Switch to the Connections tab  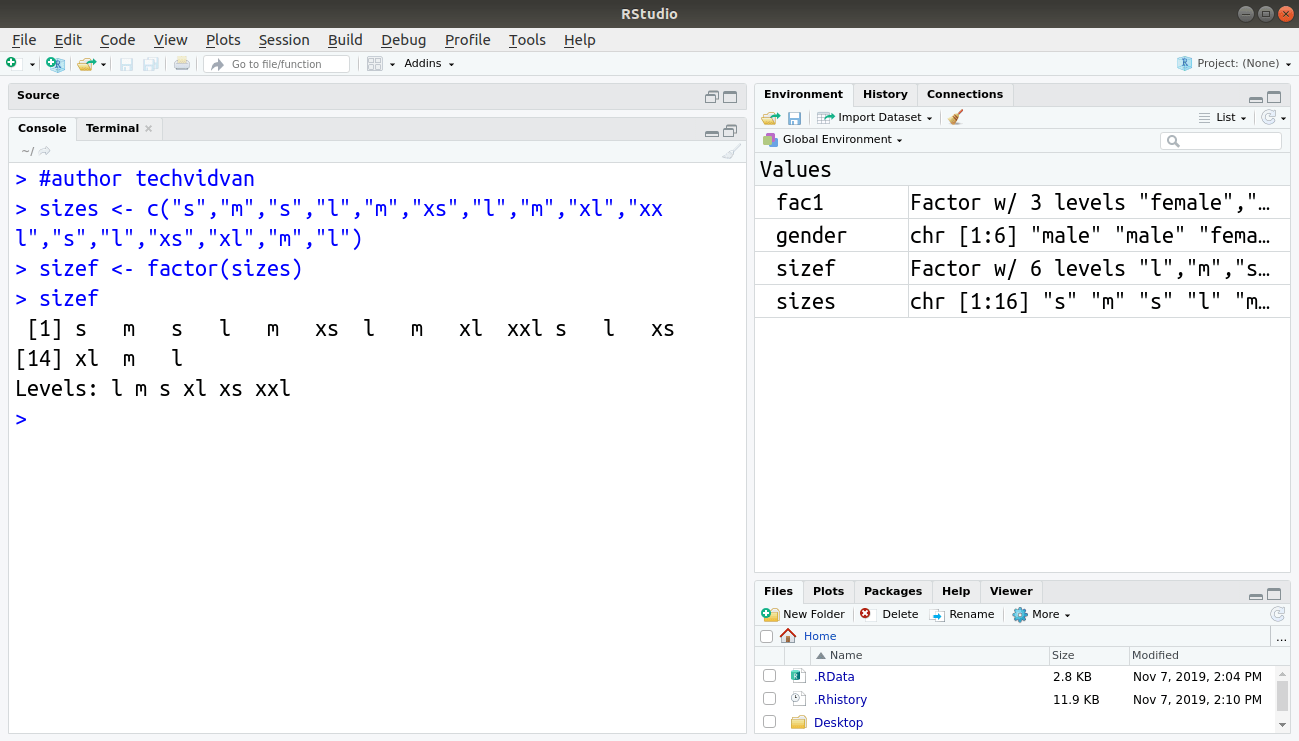tap(965, 94)
